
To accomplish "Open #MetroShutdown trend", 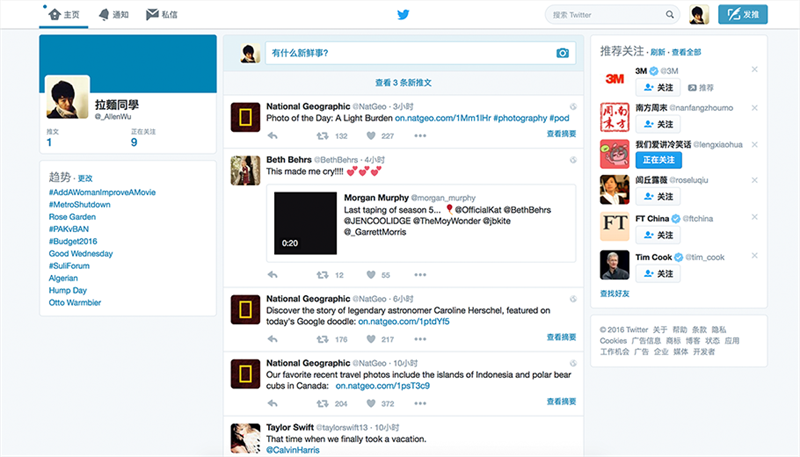I will [80, 205].
